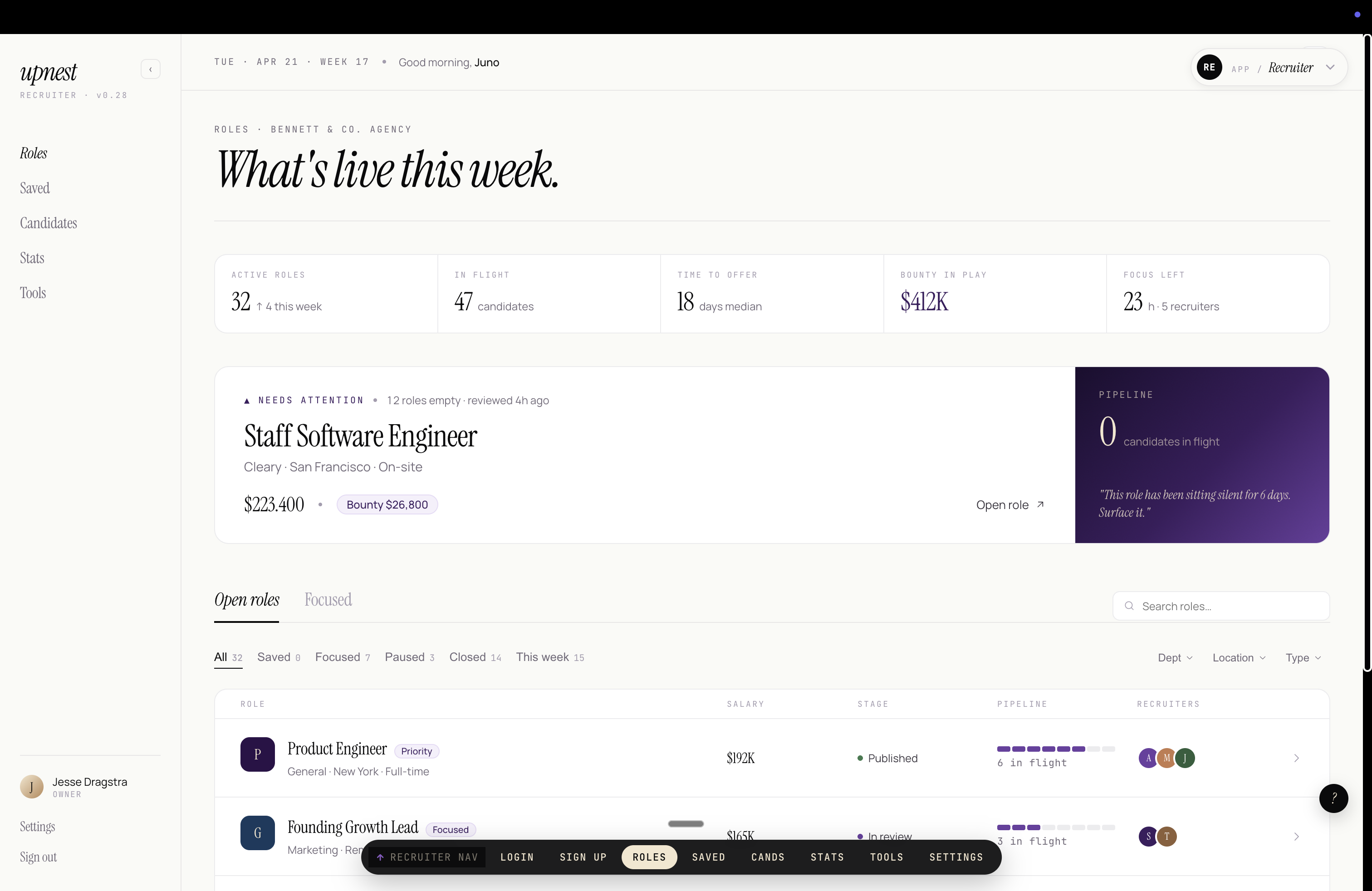Expand the Type filter dropdown
Viewport: 1372px width, 891px height.
pos(1303,657)
